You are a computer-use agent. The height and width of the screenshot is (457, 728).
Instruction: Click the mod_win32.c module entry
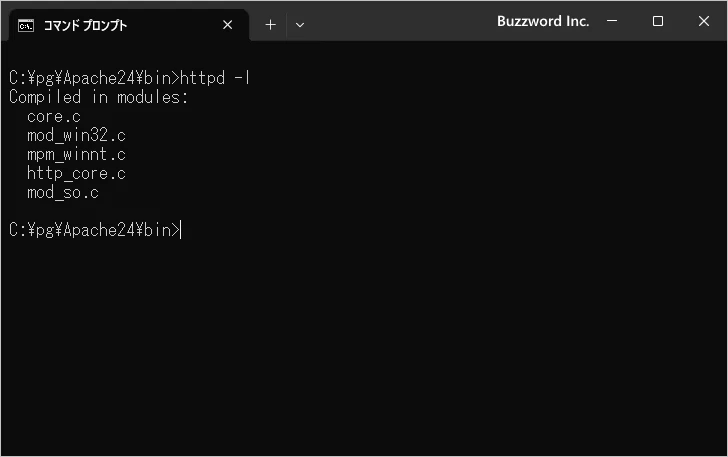point(77,135)
